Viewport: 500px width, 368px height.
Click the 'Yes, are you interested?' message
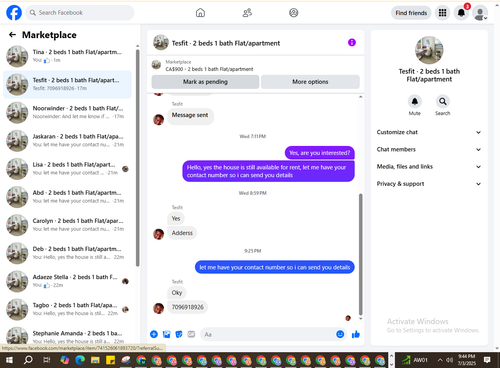320,153
